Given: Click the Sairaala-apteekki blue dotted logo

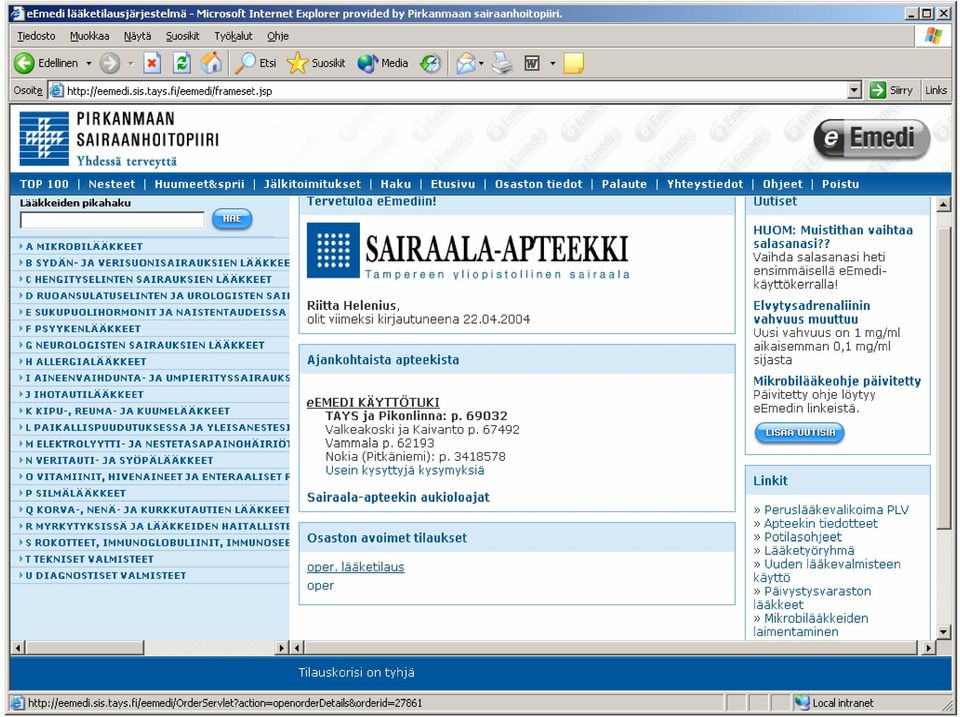Looking at the screenshot, I should (x=333, y=250).
